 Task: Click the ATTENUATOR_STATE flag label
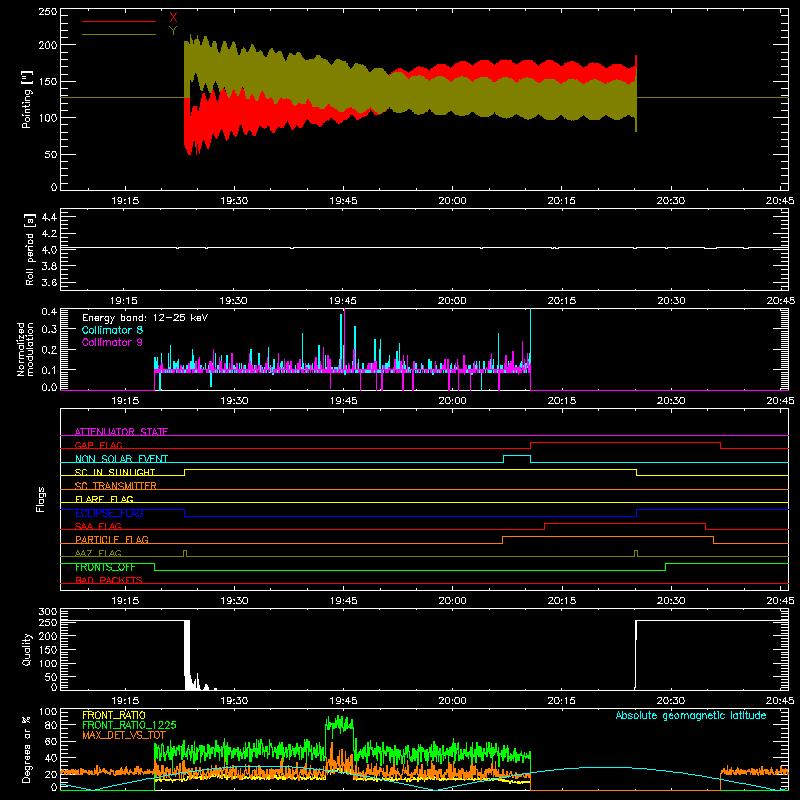[x=121, y=432]
